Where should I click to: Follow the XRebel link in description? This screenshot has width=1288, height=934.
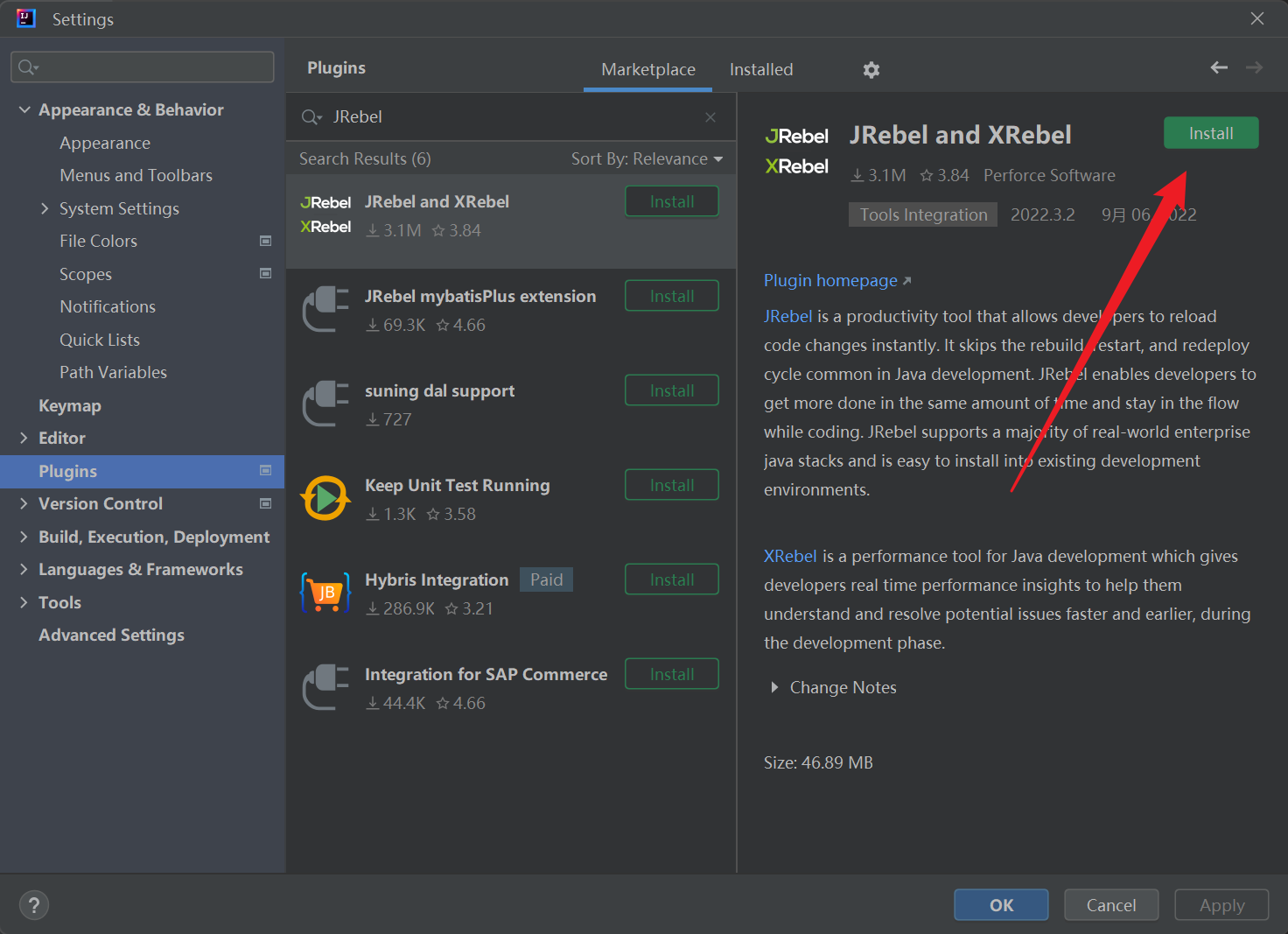click(x=790, y=556)
